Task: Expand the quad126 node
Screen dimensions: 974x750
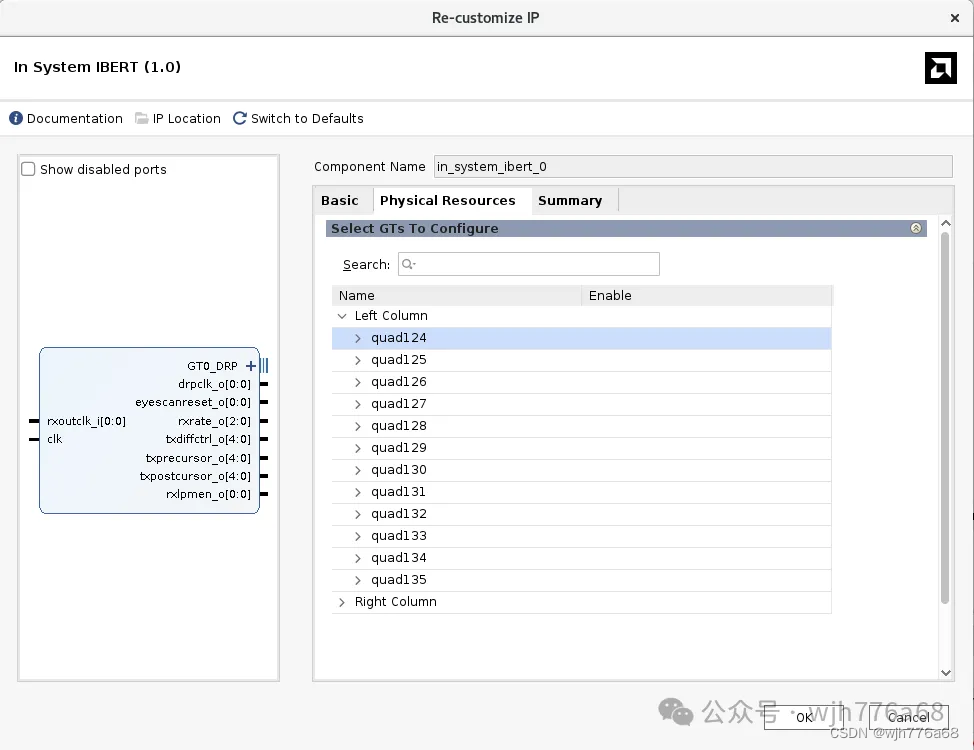Action: click(x=358, y=382)
